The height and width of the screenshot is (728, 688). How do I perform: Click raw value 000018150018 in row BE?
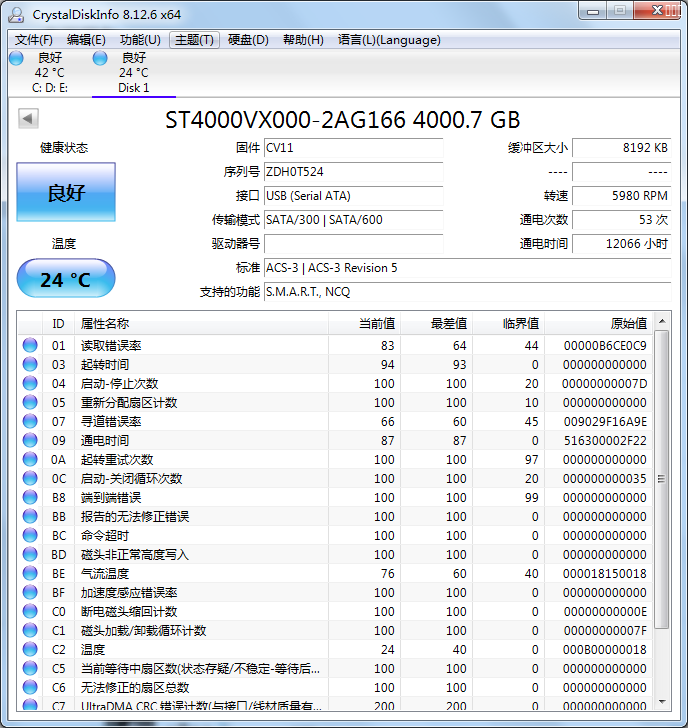[x=605, y=574]
